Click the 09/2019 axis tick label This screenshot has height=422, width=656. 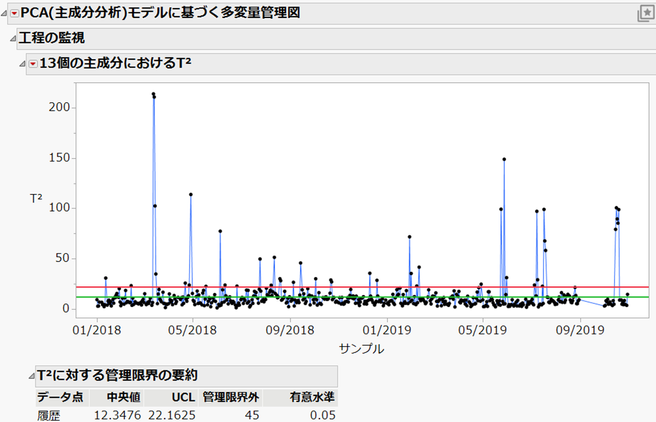pos(580,330)
